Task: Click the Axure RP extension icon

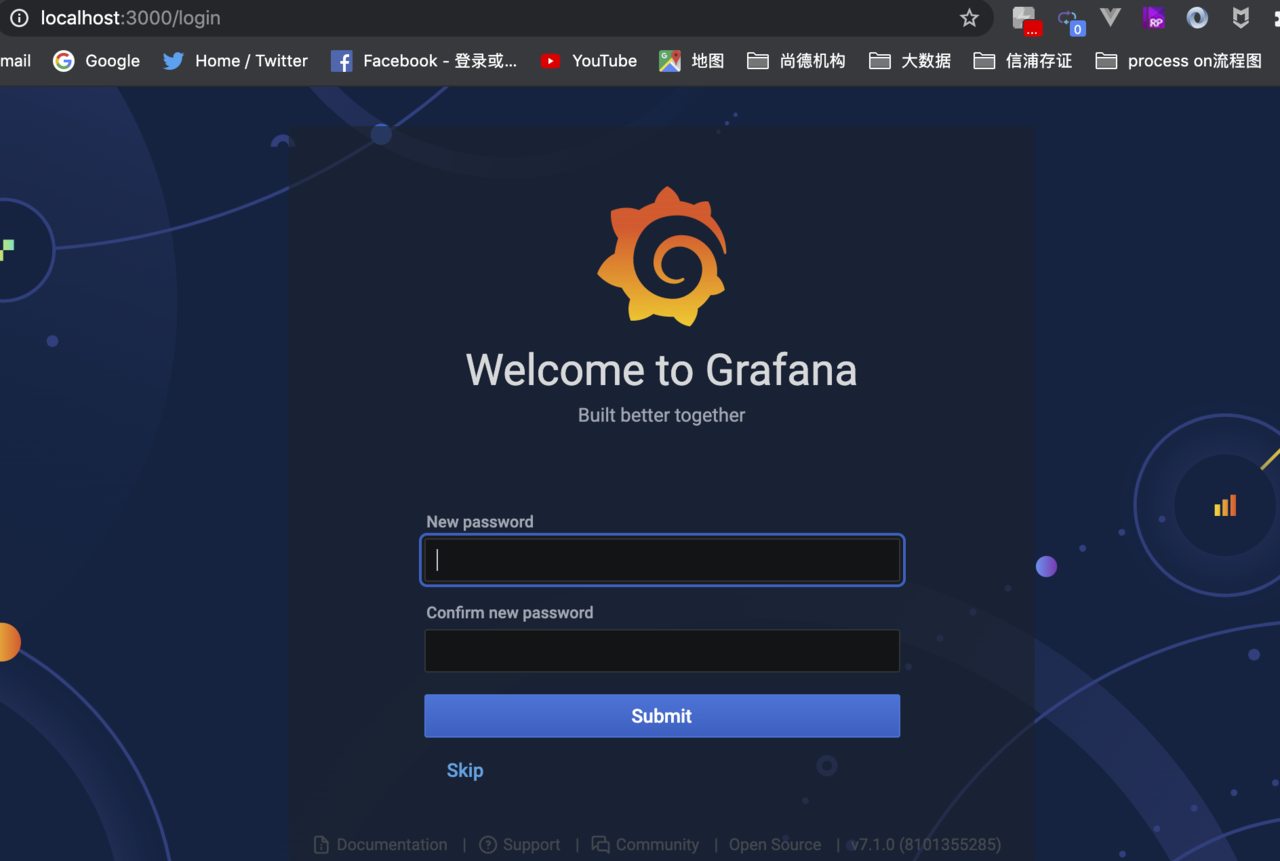Action: pos(1154,18)
